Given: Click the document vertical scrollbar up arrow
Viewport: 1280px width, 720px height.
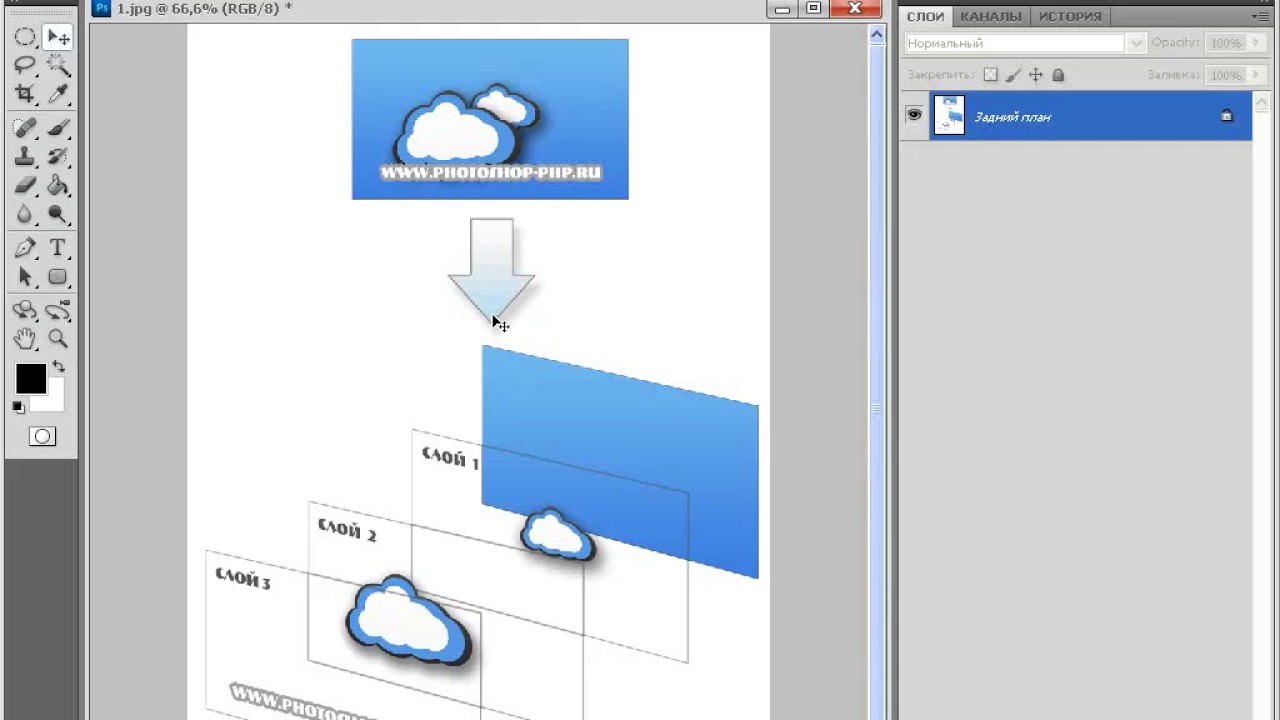Looking at the screenshot, I should click(x=877, y=35).
